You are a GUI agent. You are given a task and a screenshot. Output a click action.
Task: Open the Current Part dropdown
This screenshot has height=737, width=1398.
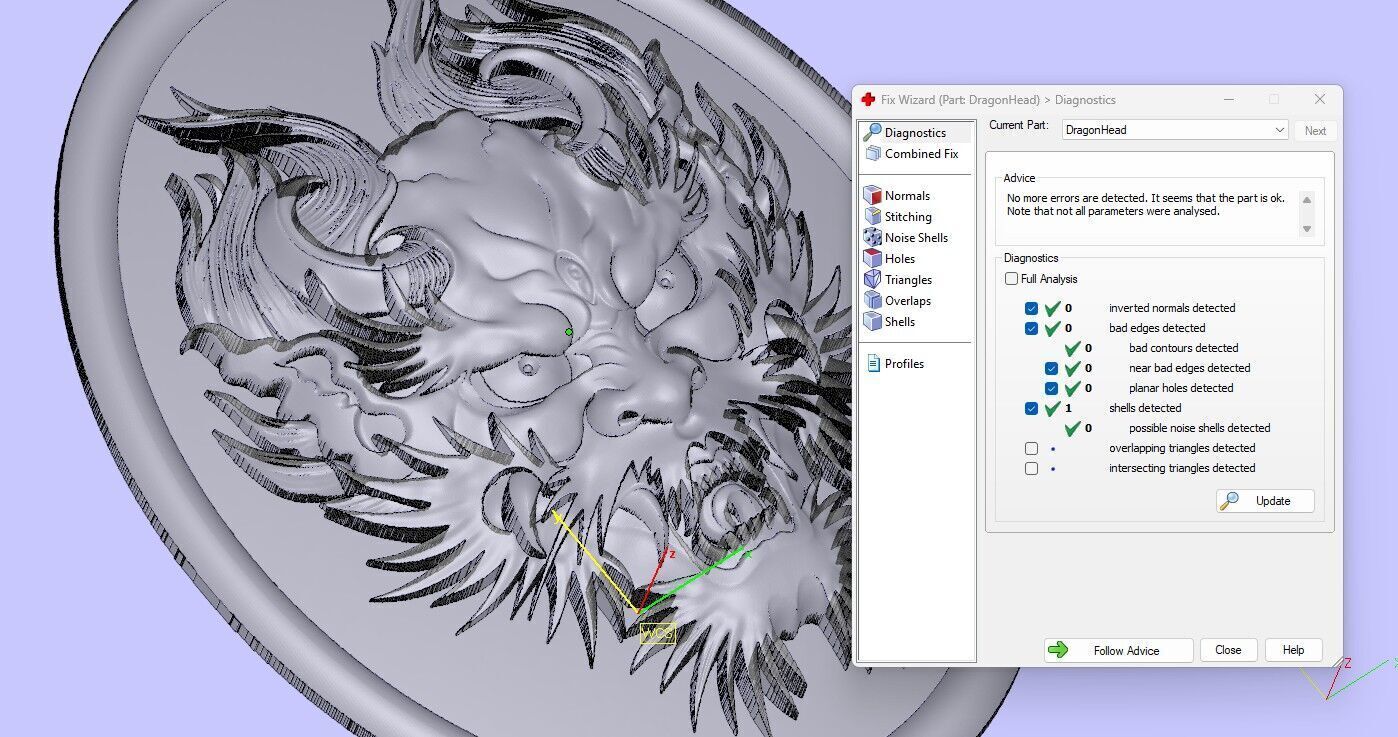[x=1174, y=130]
